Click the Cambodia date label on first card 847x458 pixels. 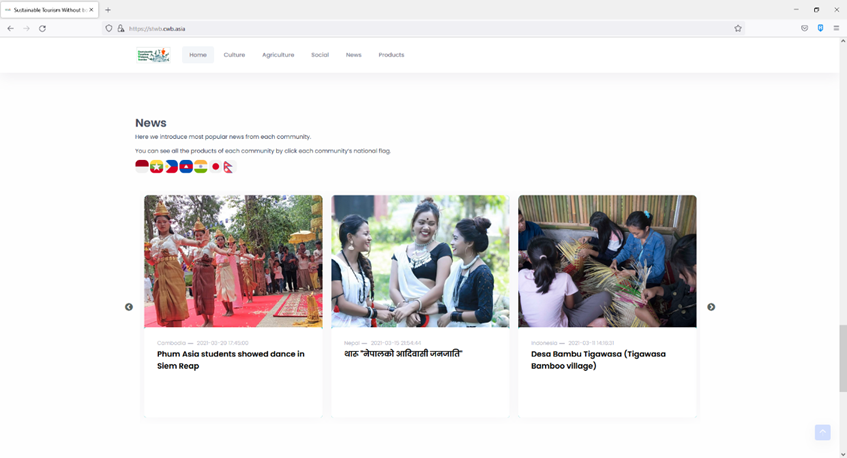(203, 343)
